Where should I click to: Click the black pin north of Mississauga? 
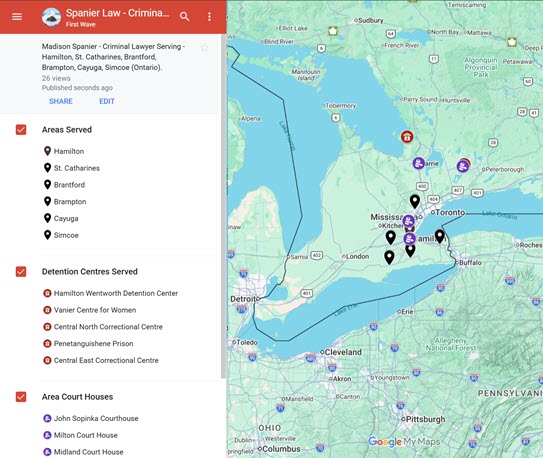click(x=415, y=201)
